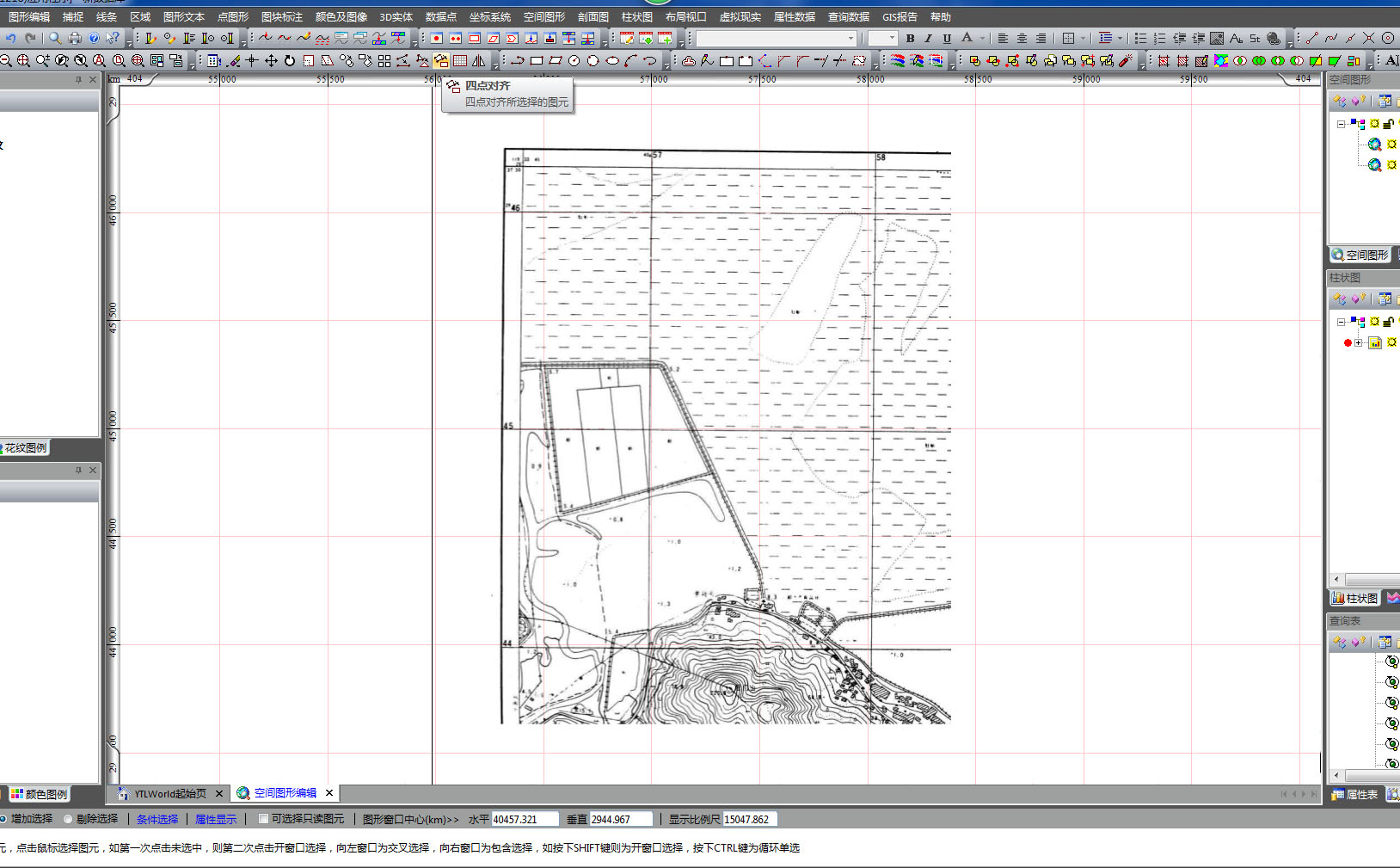Viewport: 1400px width, 868px height.
Task: Toggle sun visibility icon of second 空间图形 layer
Action: [1392, 164]
